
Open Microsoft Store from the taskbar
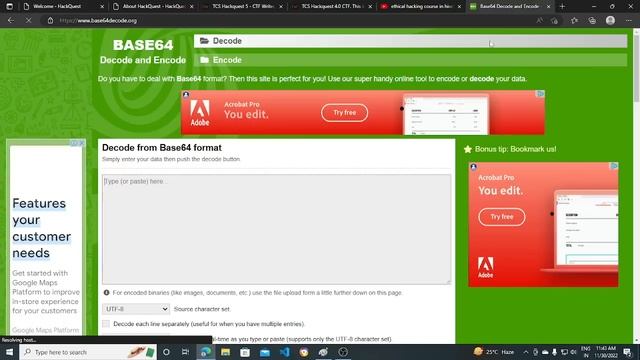click(x=245, y=352)
